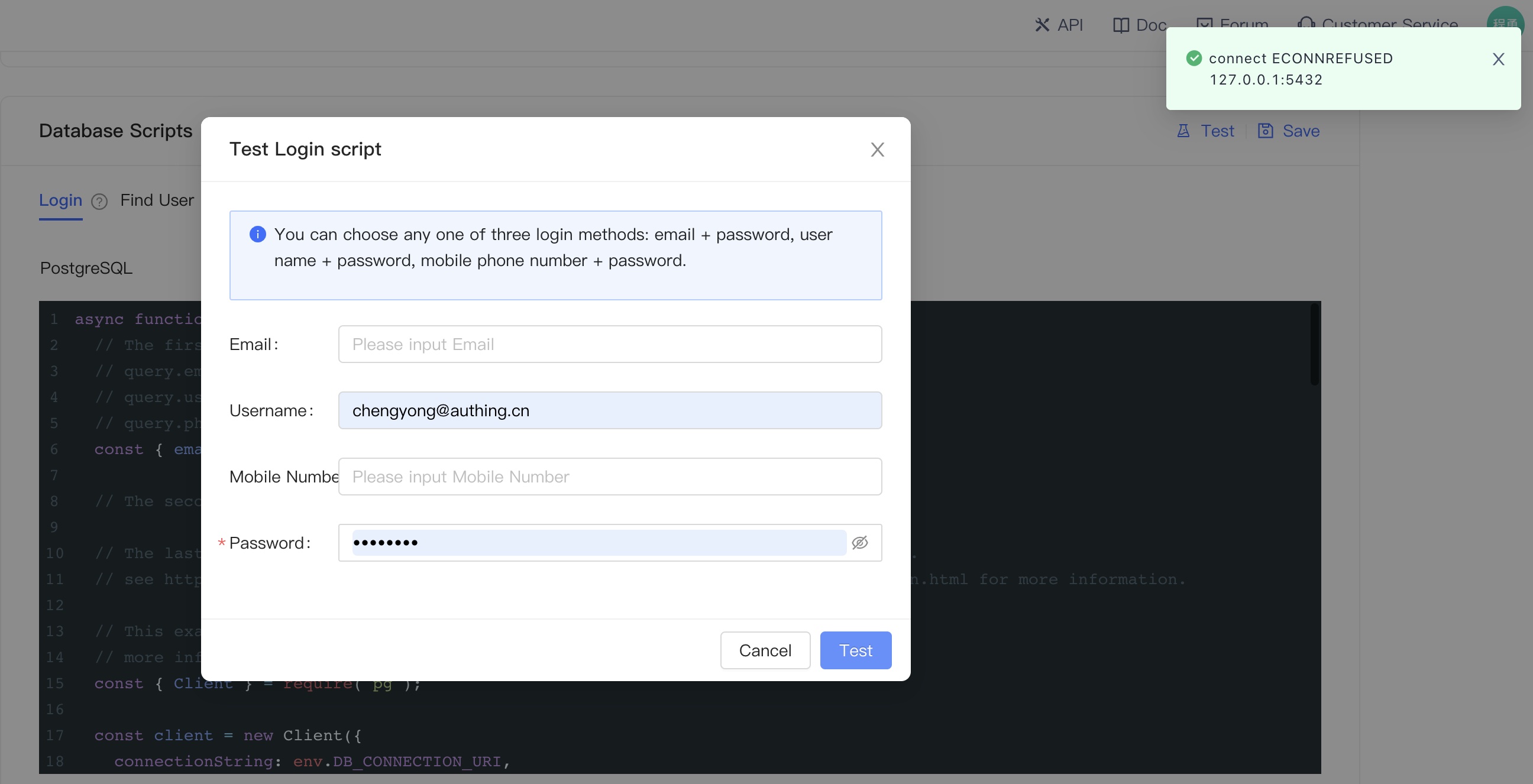Open the API tools link
Image resolution: width=1533 pixels, height=784 pixels.
tap(1059, 25)
